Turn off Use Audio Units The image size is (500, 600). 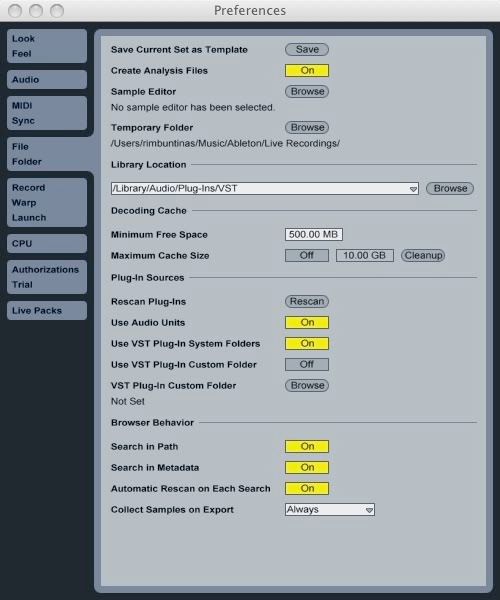pyautogui.click(x=307, y=323)
